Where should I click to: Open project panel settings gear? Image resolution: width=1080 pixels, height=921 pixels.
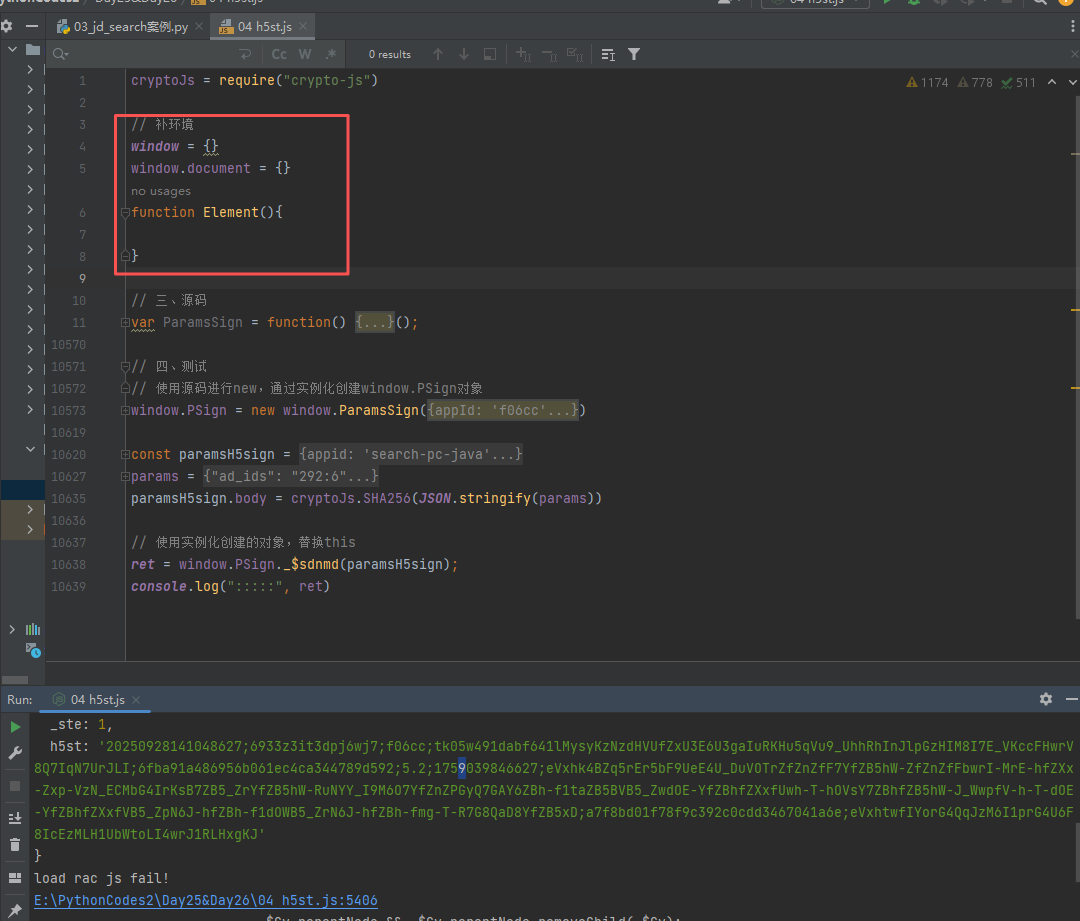pyautogui.click(x=7, y=26)
